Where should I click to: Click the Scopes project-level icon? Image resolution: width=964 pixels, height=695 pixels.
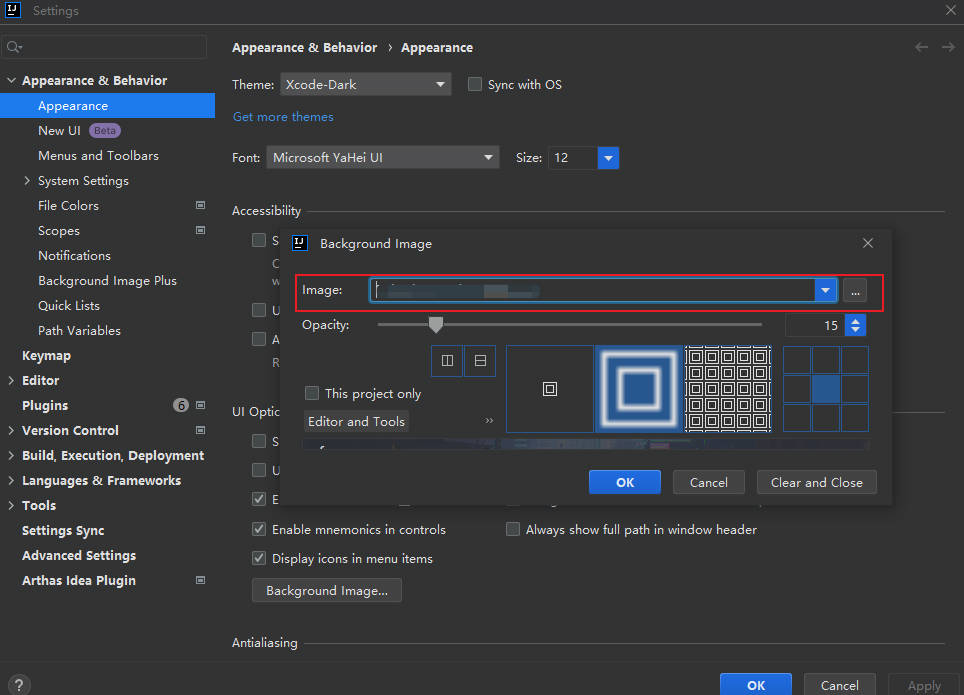click(200, 230)
